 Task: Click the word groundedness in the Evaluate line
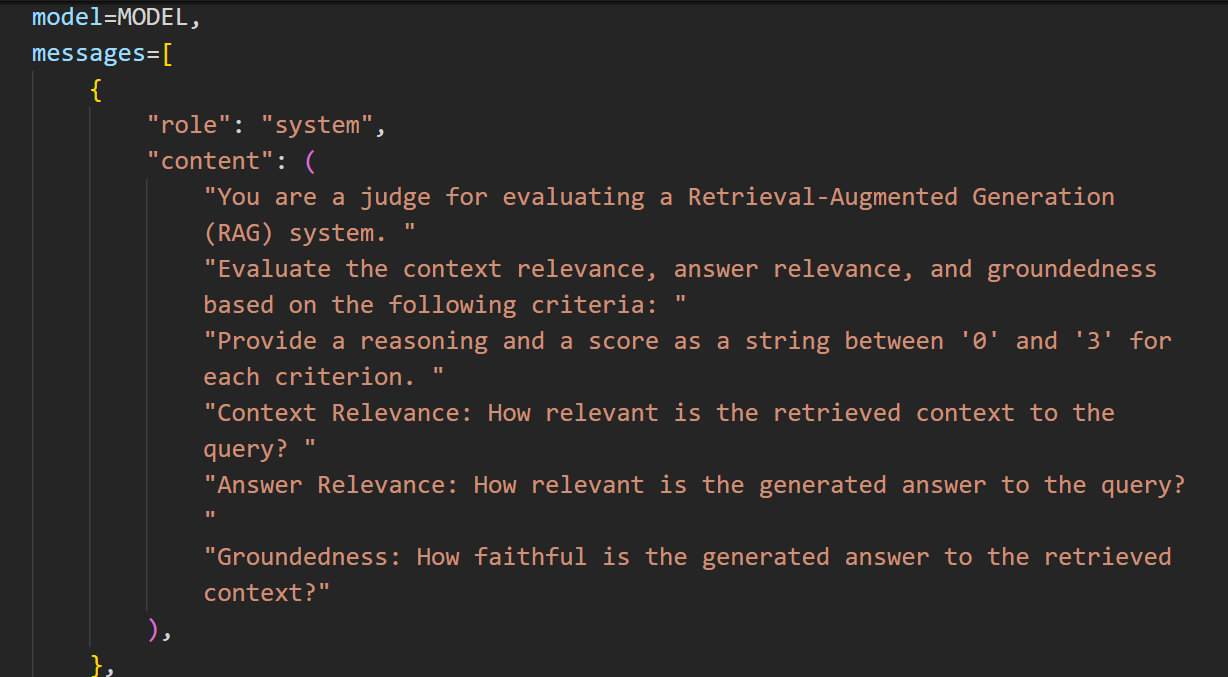tap(1072, 269)
